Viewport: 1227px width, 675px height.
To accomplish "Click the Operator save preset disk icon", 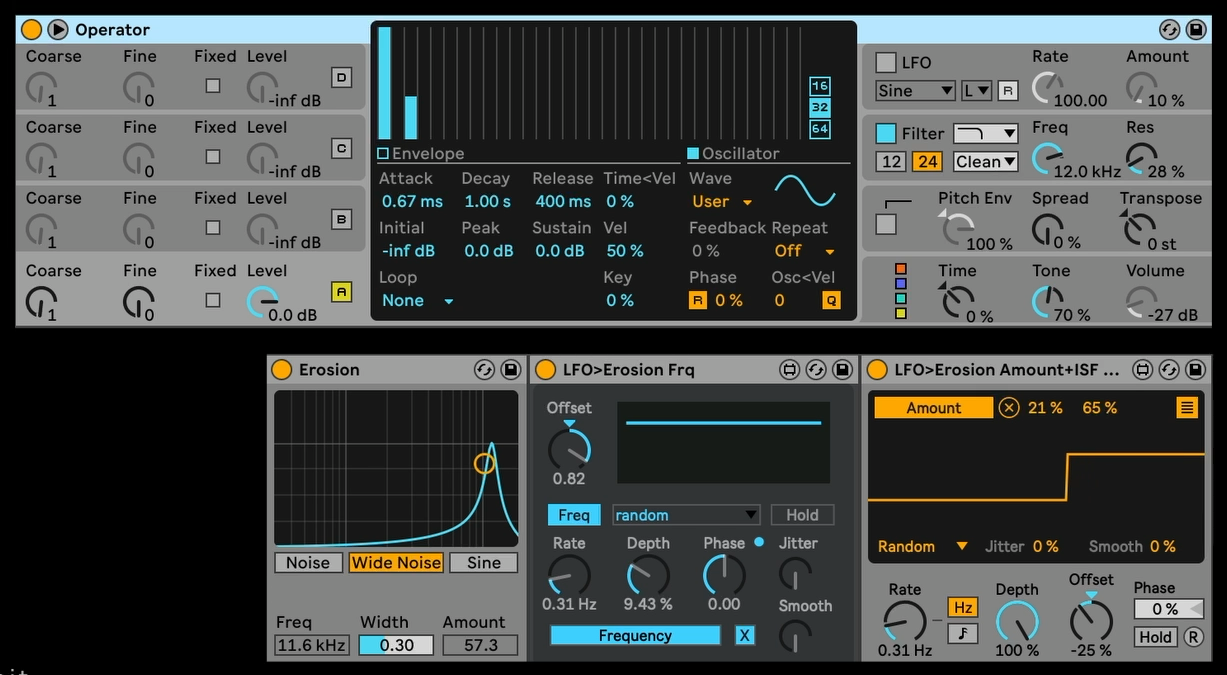I will tap(1195, 30).
